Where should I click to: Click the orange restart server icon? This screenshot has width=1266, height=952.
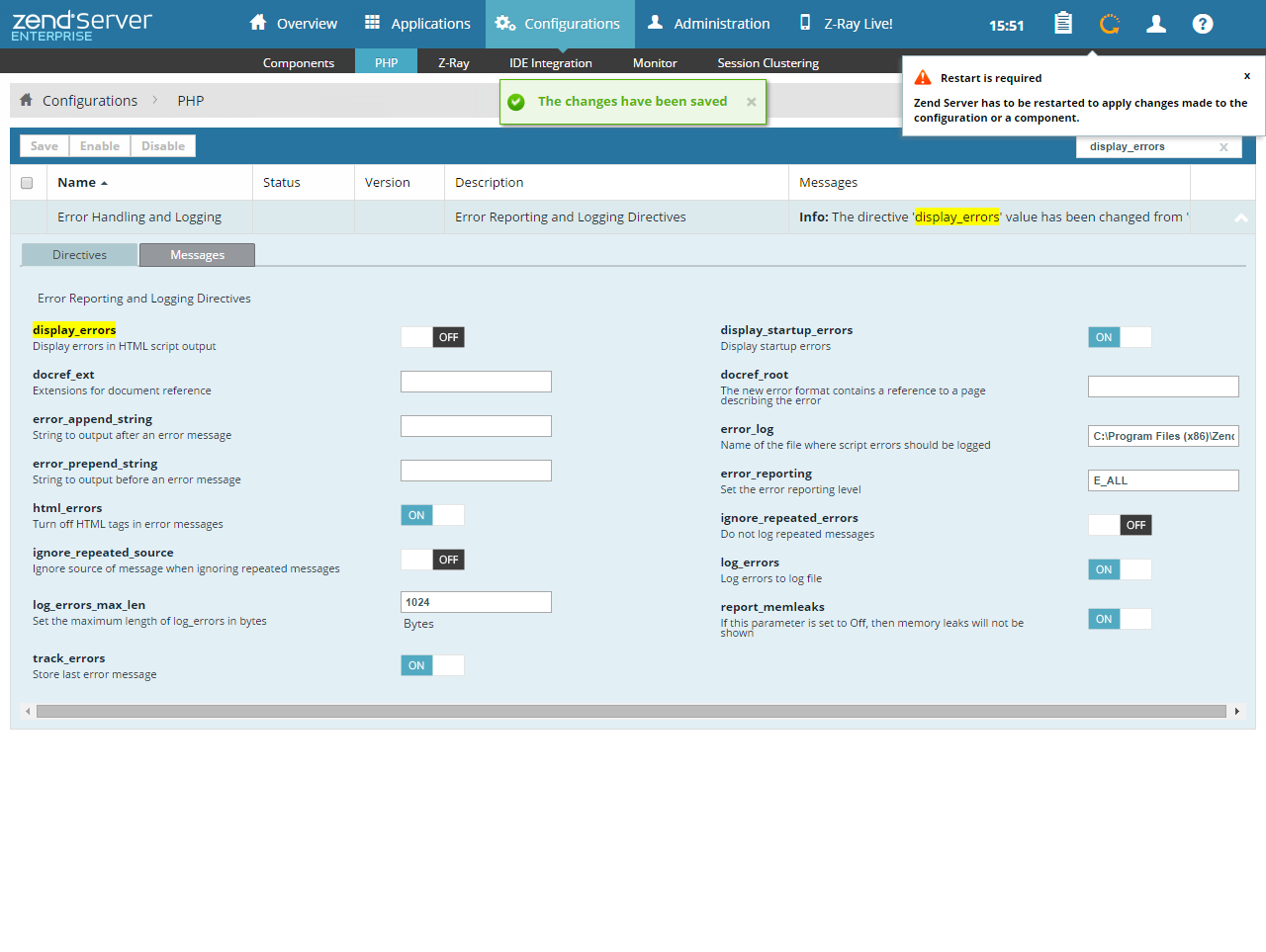click(x=1110, y=24)
